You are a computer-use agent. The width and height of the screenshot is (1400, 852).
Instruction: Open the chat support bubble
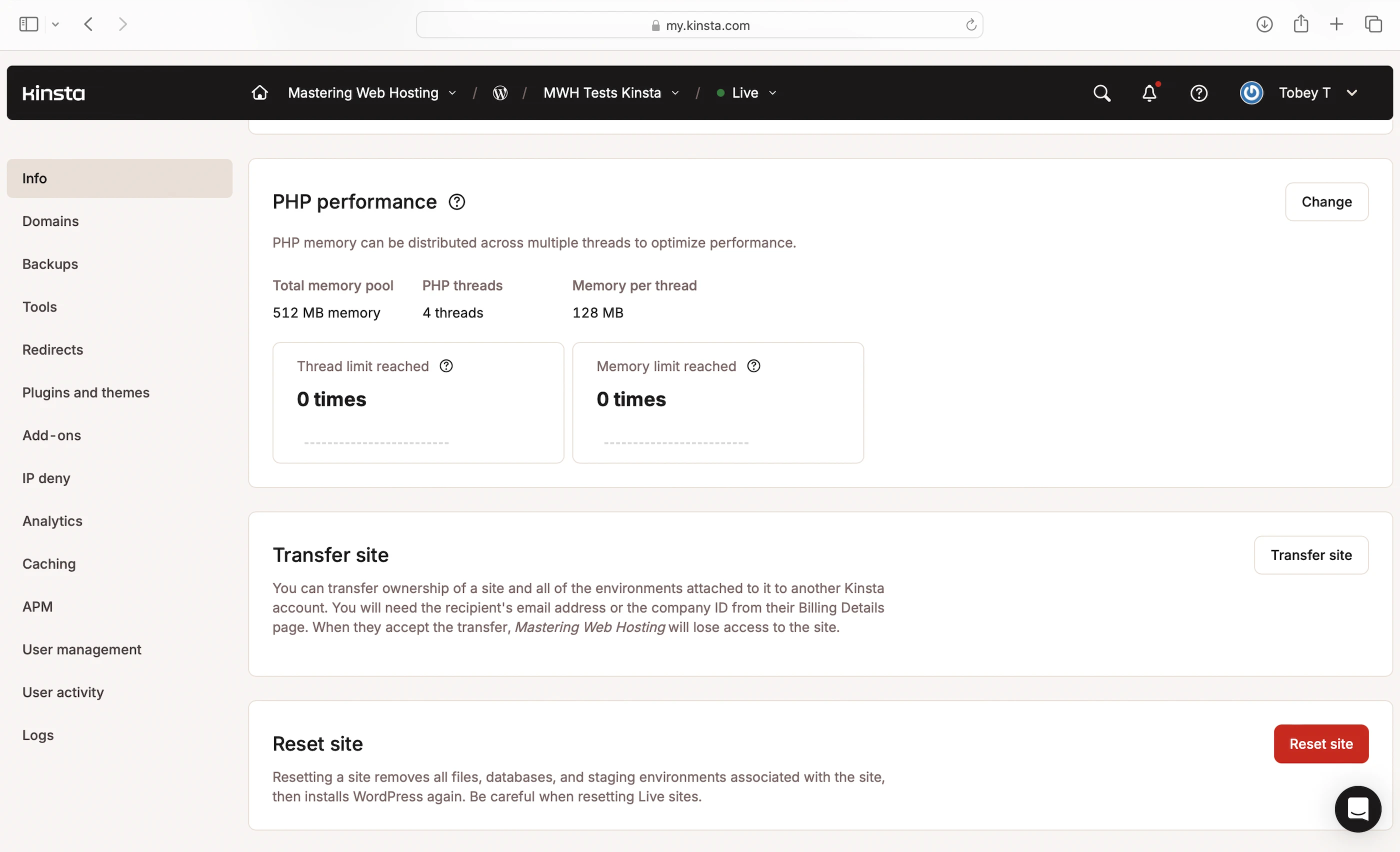(1357, 808)
